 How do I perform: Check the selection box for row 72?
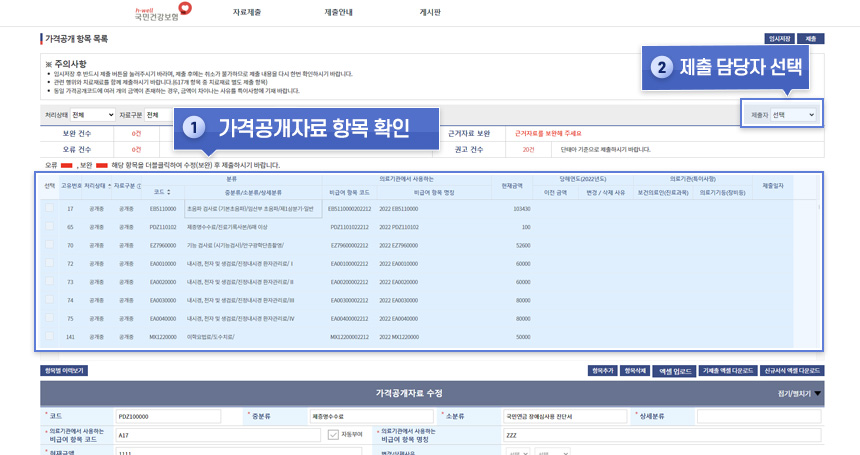click(49, 263)
